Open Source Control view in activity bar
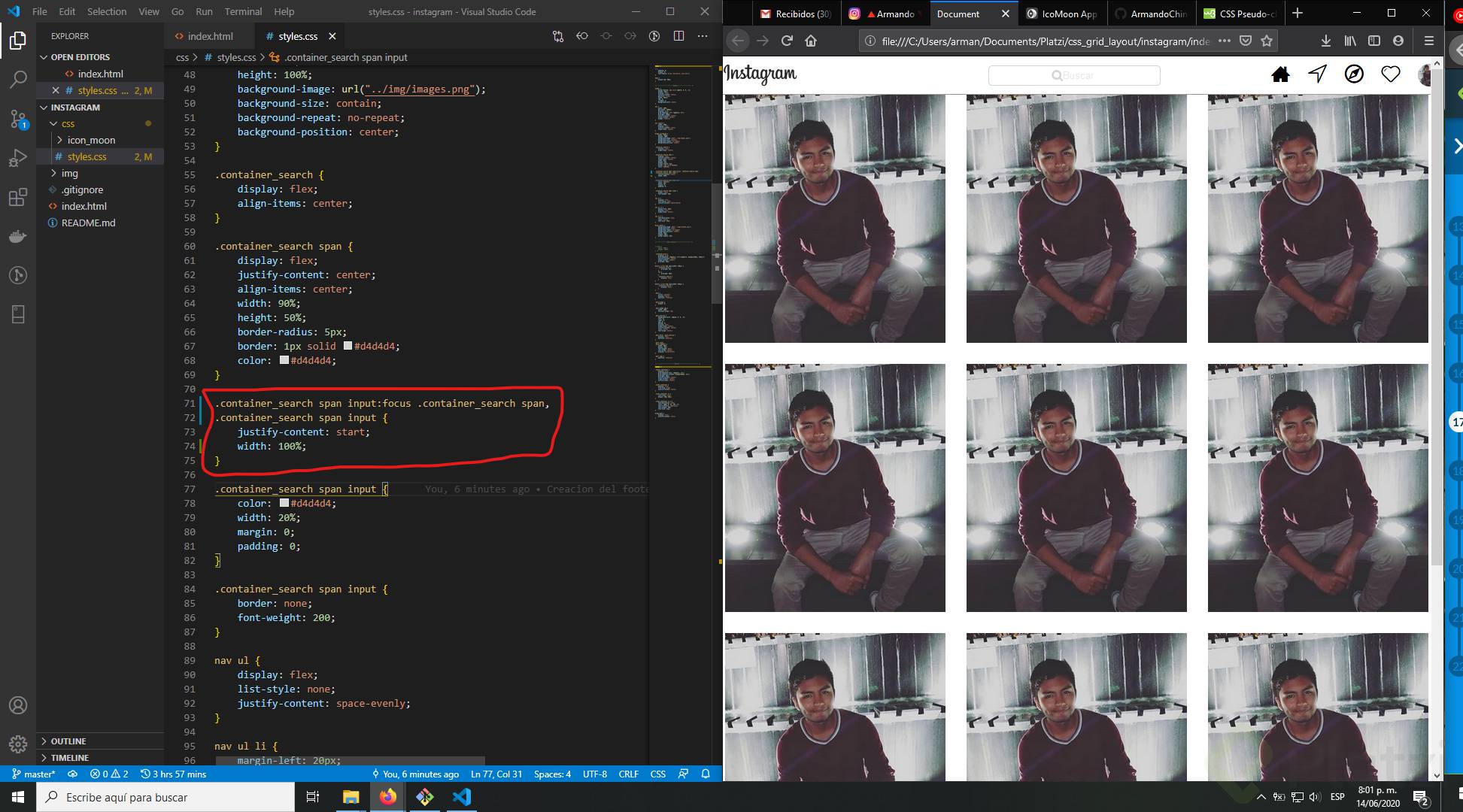Screen dimensions: 1463x812 tap(18, 119)
